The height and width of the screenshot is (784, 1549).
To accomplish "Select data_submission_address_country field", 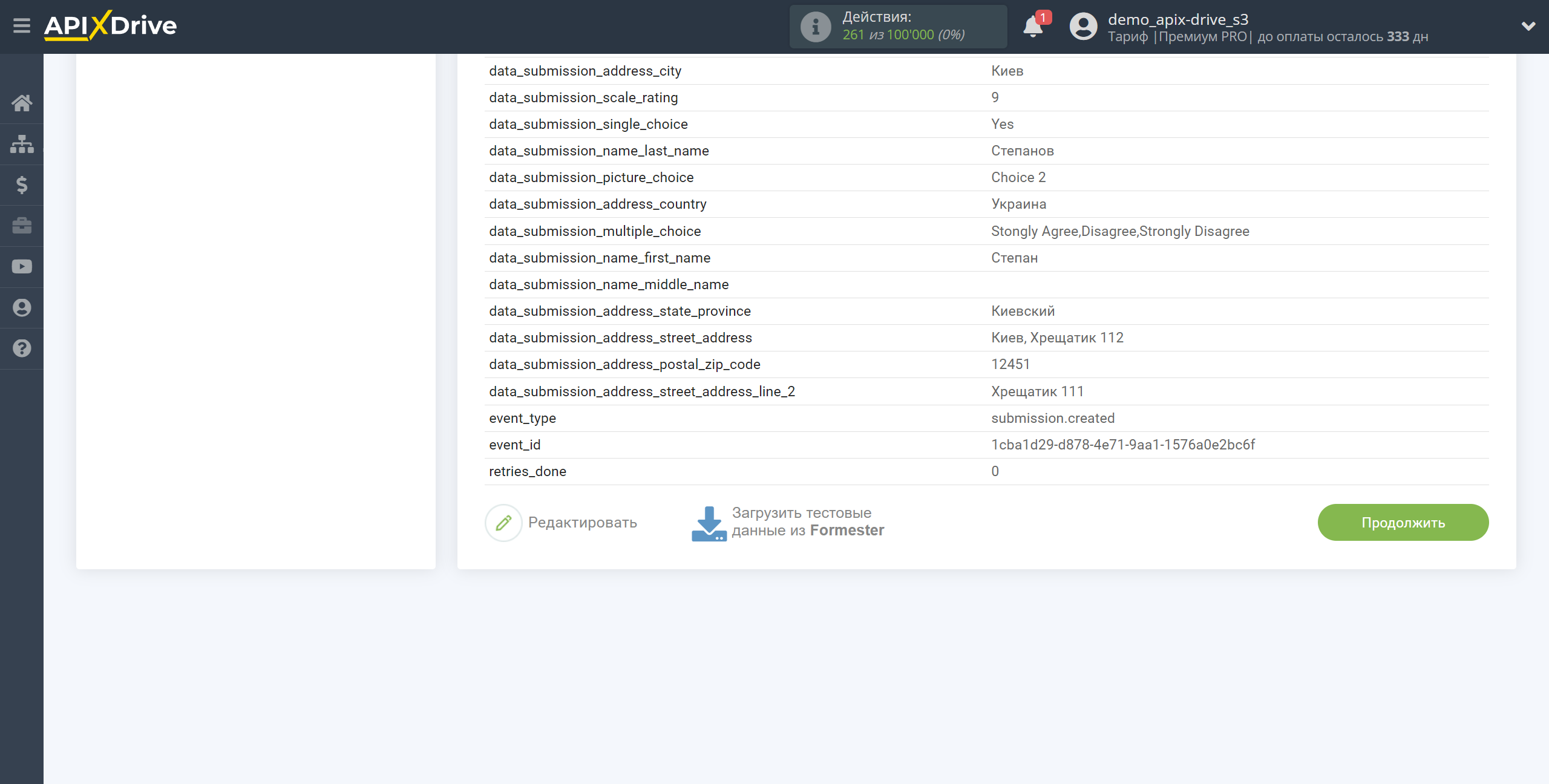I will pyautogui.click(x=598, y=204).
